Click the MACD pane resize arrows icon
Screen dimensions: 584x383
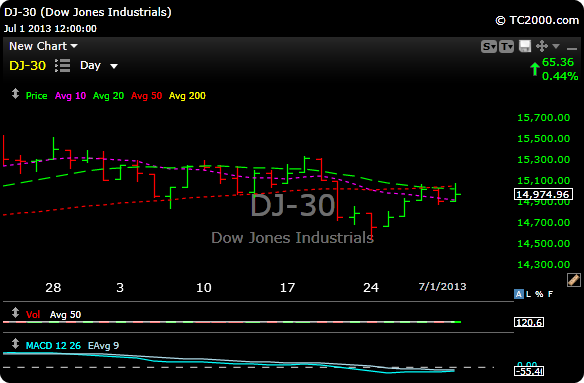(15, 343)
